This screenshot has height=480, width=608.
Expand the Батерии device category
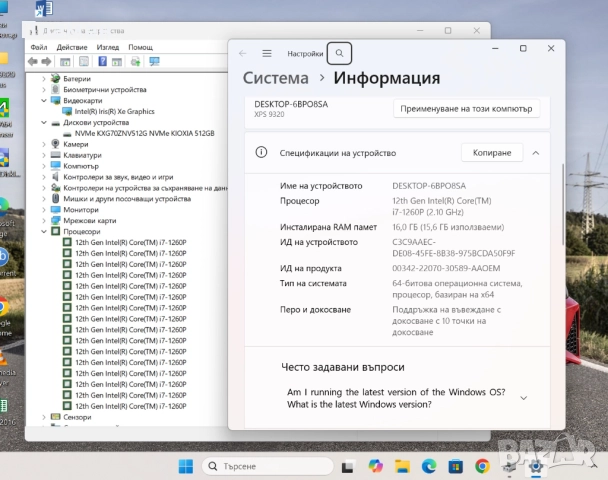click(x=44, y=78)
